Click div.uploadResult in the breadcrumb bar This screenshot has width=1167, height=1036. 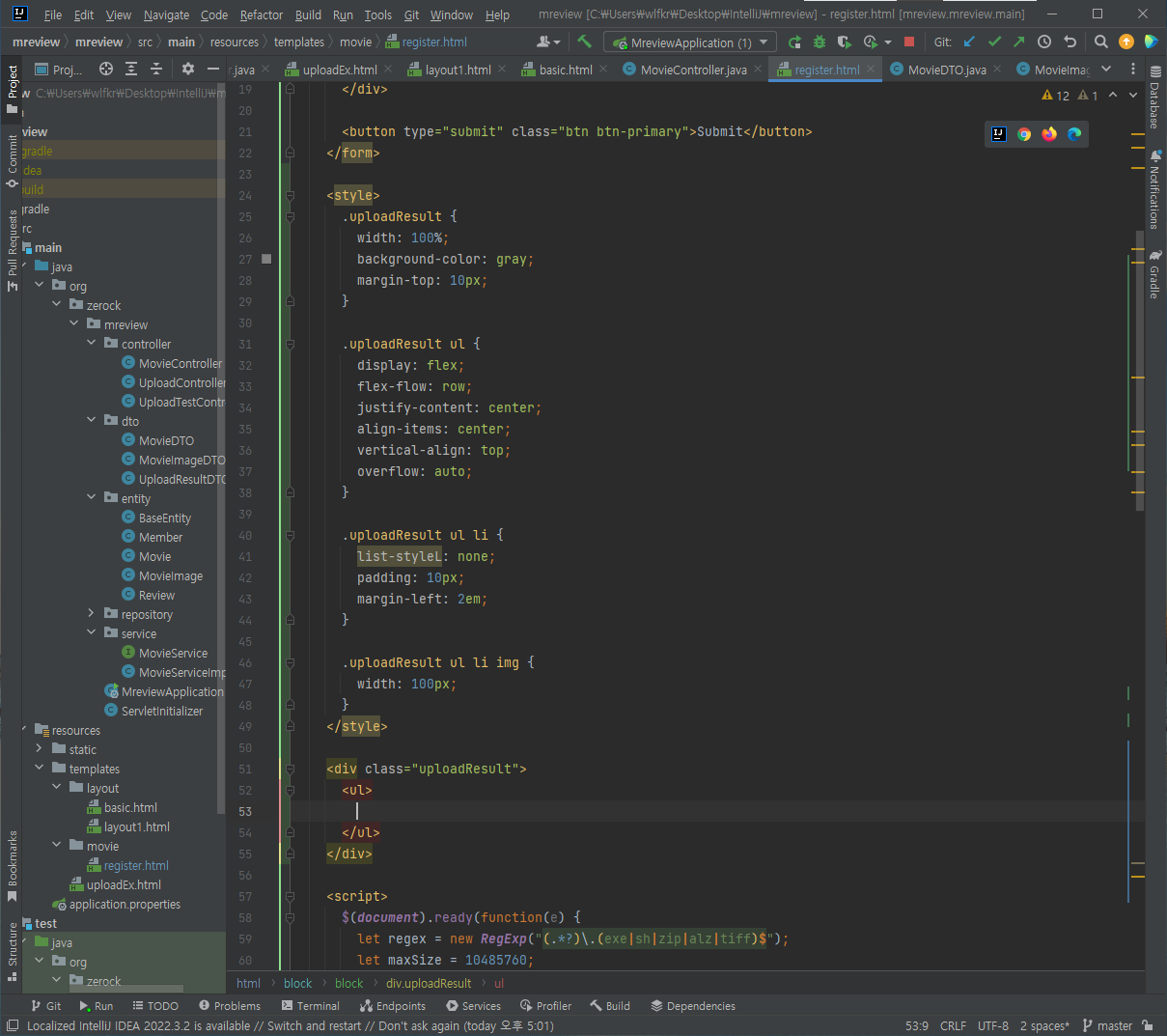point(429,983)
